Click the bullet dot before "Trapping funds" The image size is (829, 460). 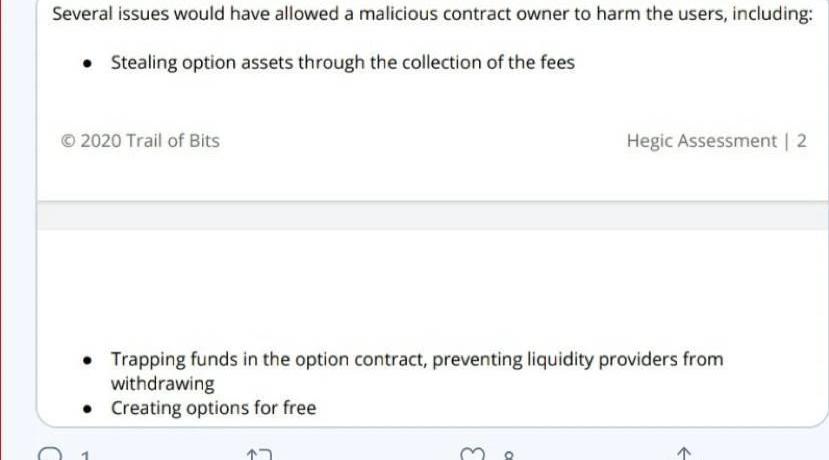pyautogui.click(x=87, y=361)
